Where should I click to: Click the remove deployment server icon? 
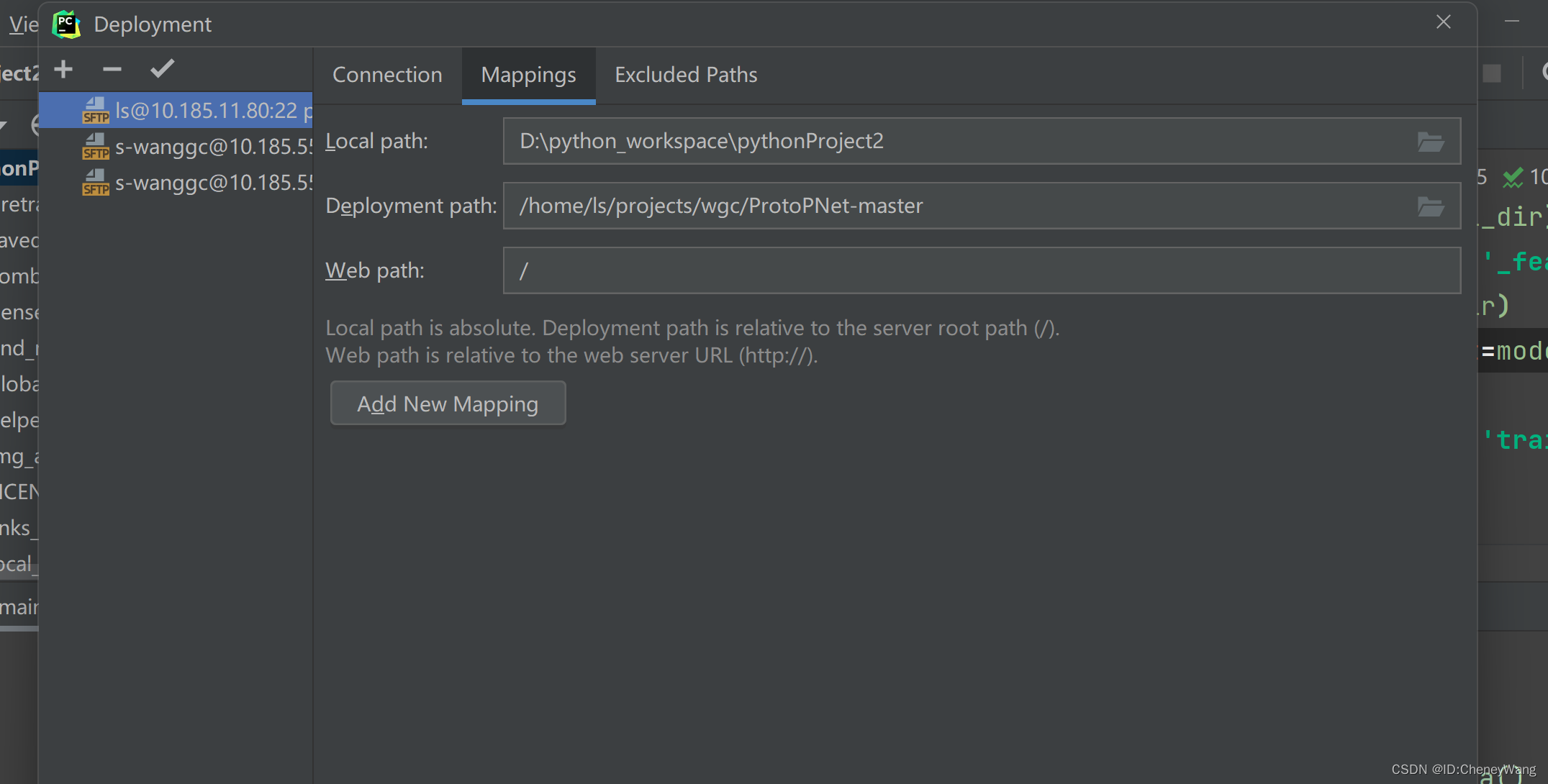click(x=112, y=68)
